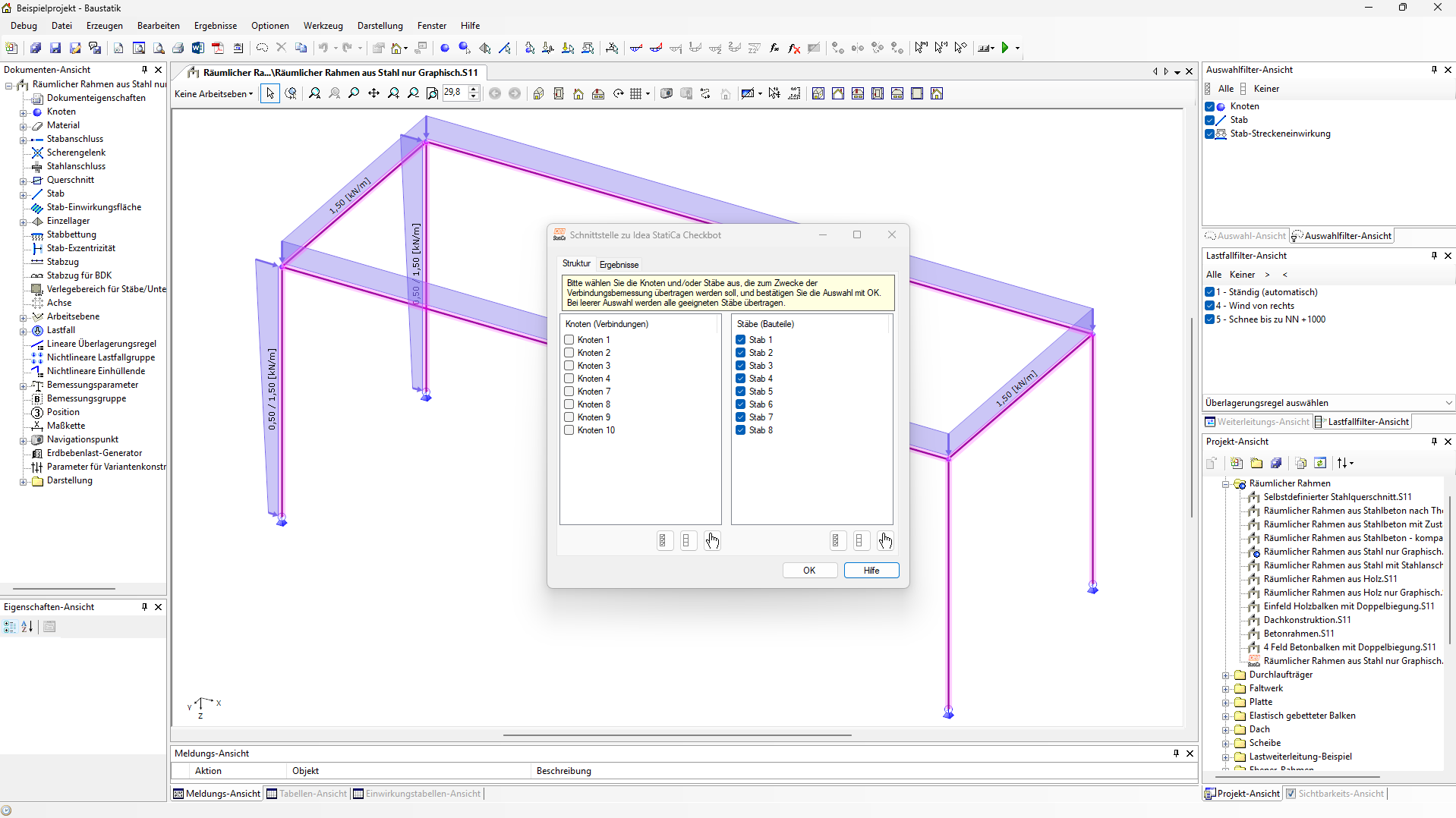Image resolution: width=1456 pixels, height=818 pixels.
Task: Click the hand pick icon under the Stäbe list
Action: click(x=885, y=540)
